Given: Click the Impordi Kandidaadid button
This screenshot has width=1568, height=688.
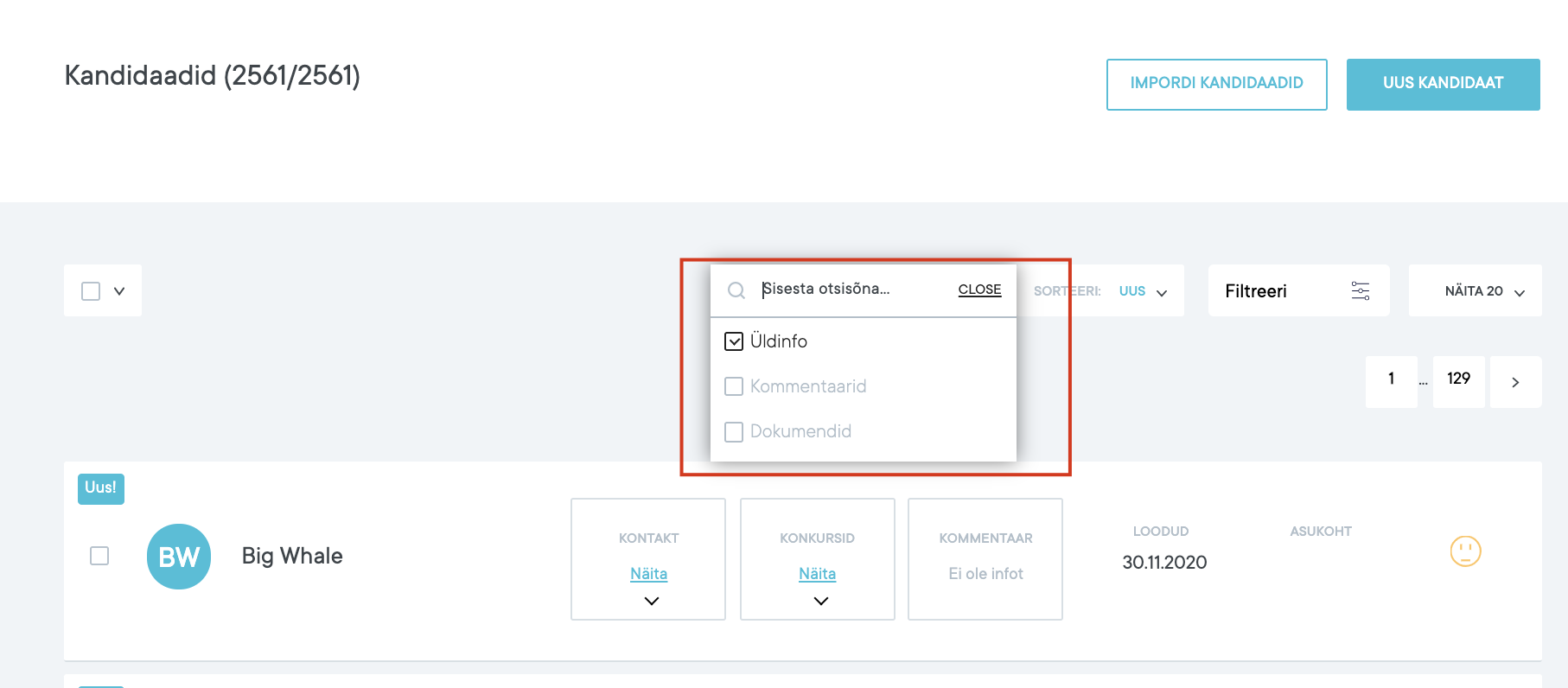Looking at the screenshot, I should 1216,84.
